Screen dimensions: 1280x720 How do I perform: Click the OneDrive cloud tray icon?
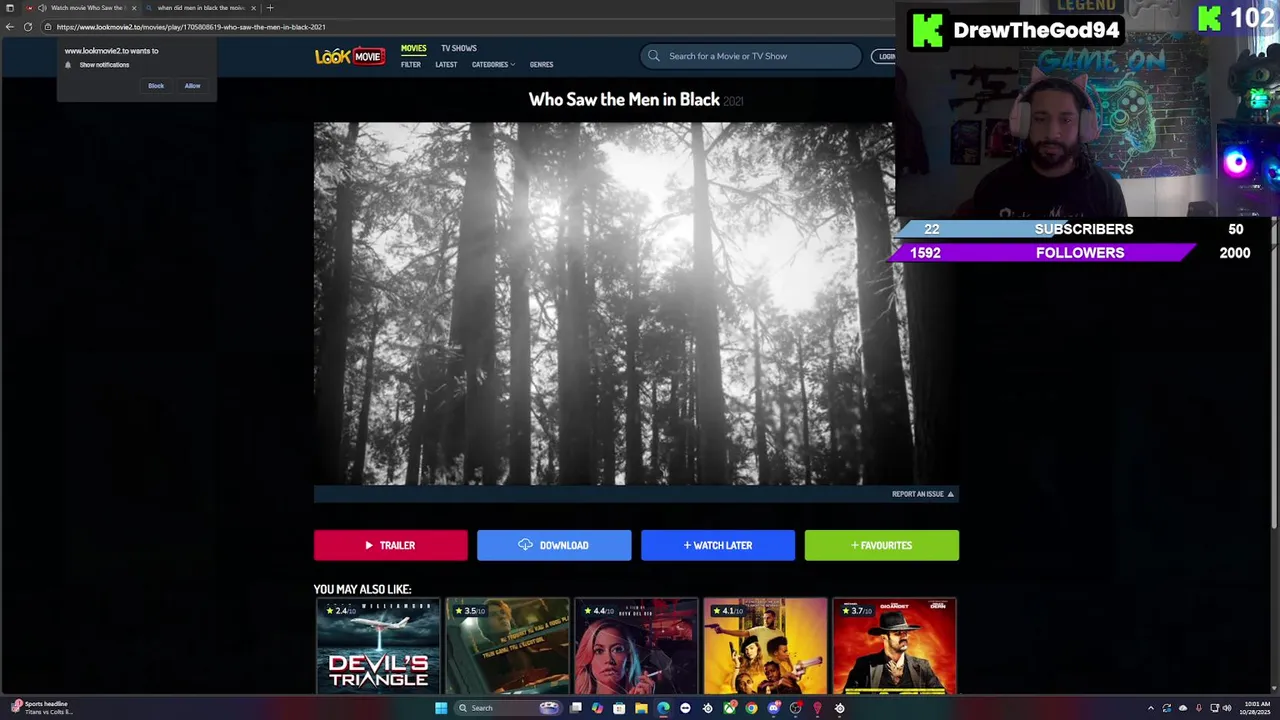[x=1183, y=708]
